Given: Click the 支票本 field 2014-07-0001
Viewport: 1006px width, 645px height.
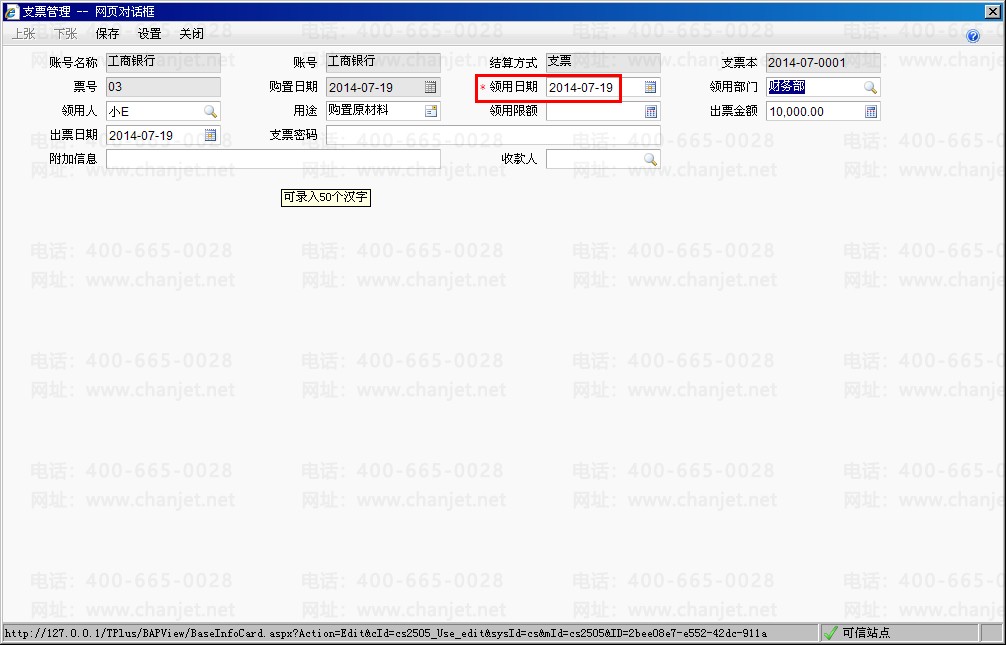Looking at the screenshot, I should [823, 62].
